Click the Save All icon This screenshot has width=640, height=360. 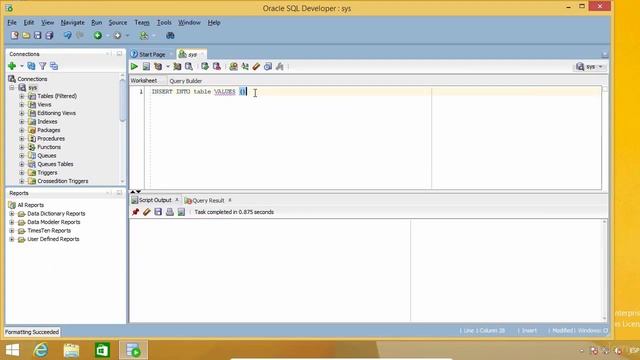49,36
